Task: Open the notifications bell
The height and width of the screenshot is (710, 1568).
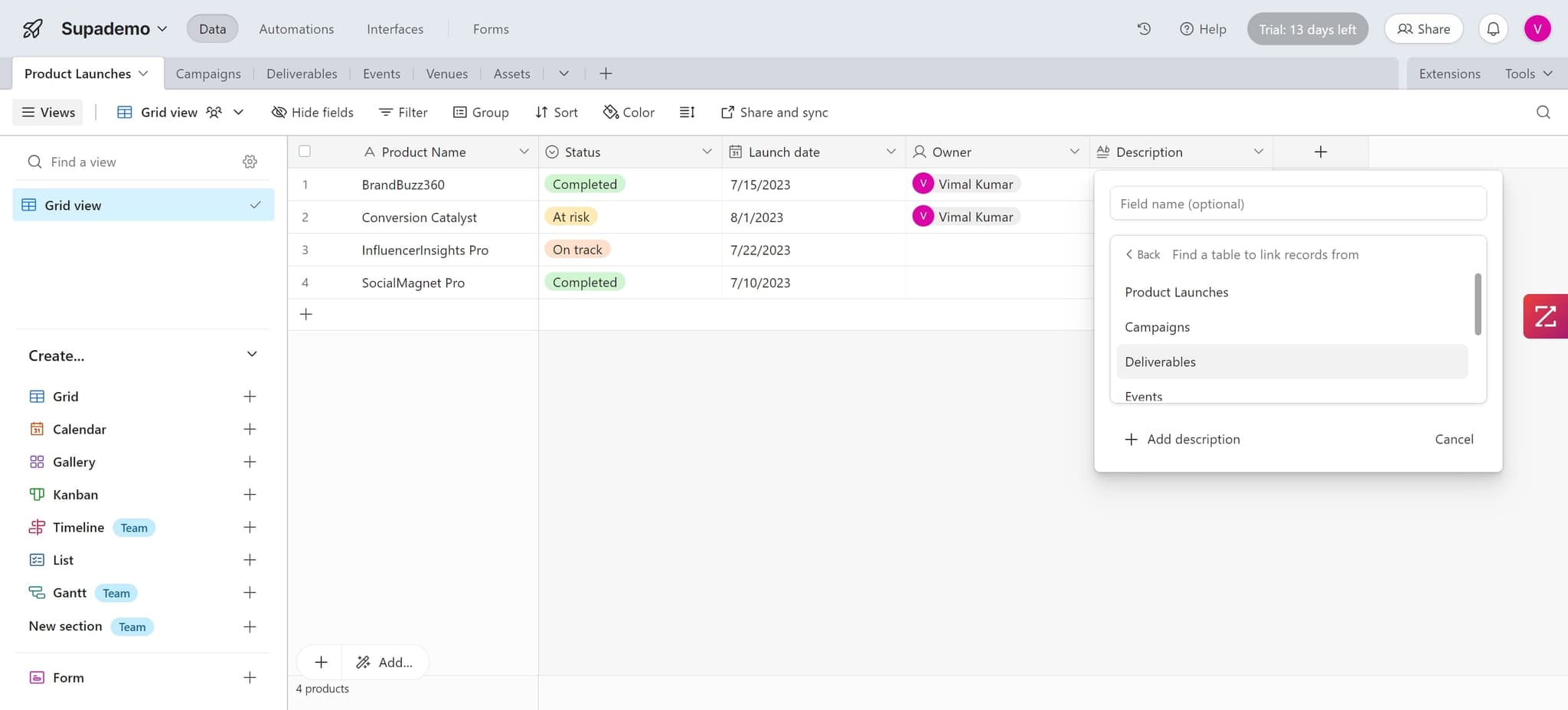Action: [x=1493, y=29]
